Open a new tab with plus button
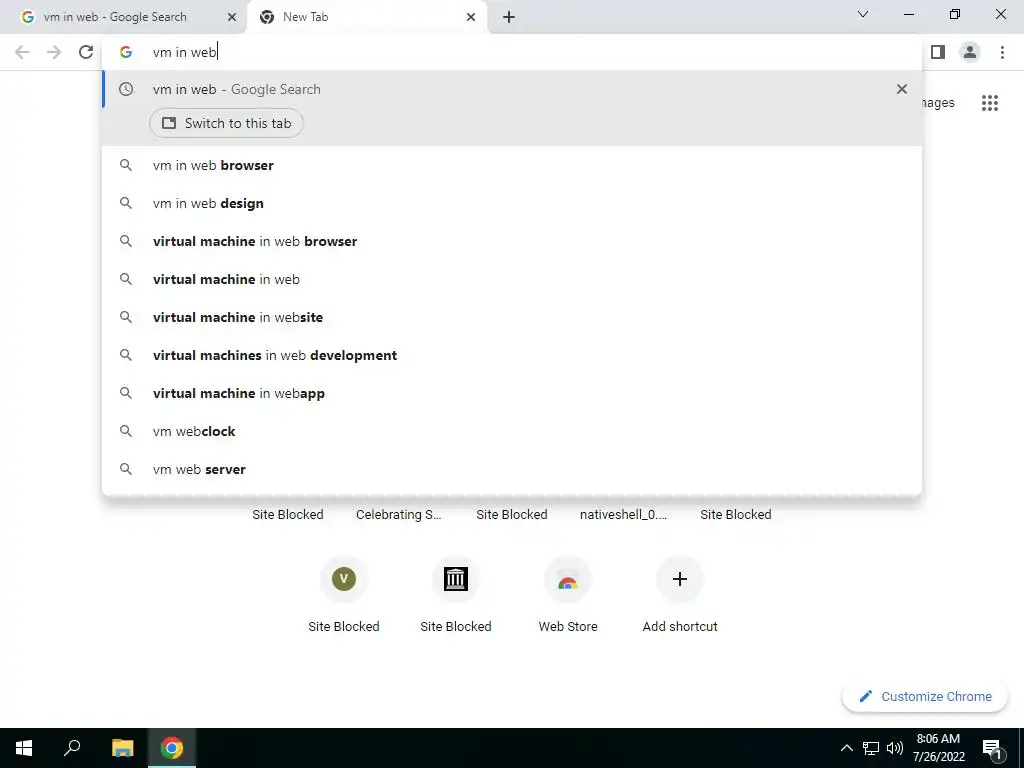 (x=509, y=17)
